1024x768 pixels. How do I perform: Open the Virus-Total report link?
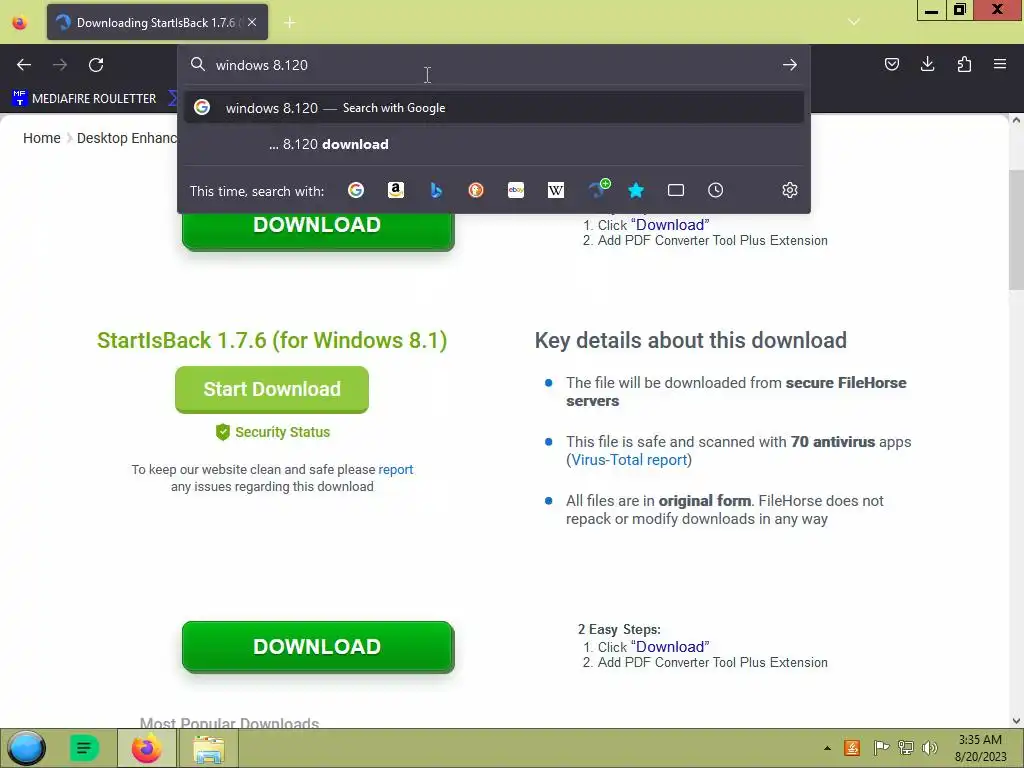(630, 460)
